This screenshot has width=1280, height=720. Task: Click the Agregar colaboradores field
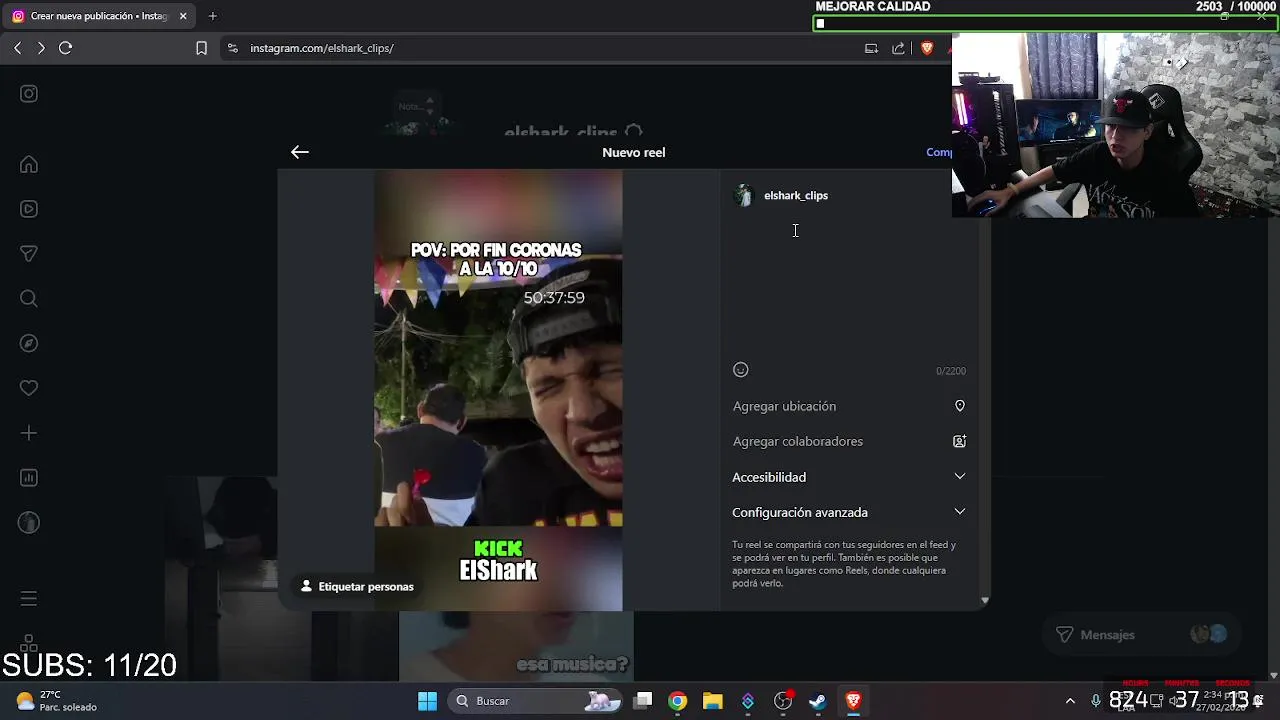pos(849,441)
